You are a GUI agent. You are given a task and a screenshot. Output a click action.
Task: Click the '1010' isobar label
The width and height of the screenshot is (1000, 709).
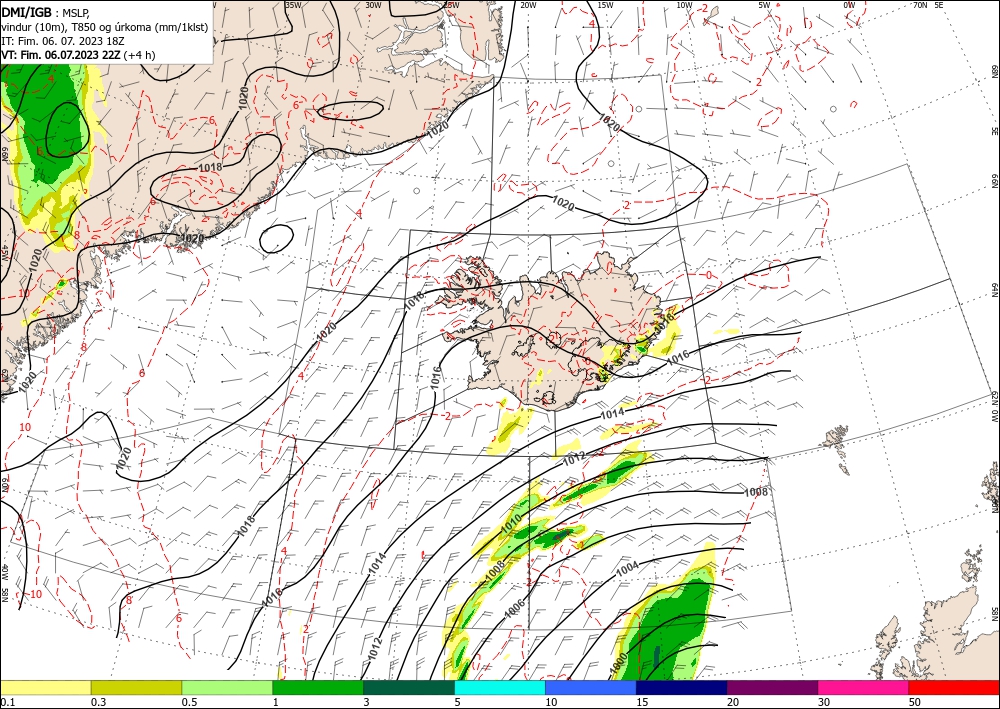coord(513,525)
